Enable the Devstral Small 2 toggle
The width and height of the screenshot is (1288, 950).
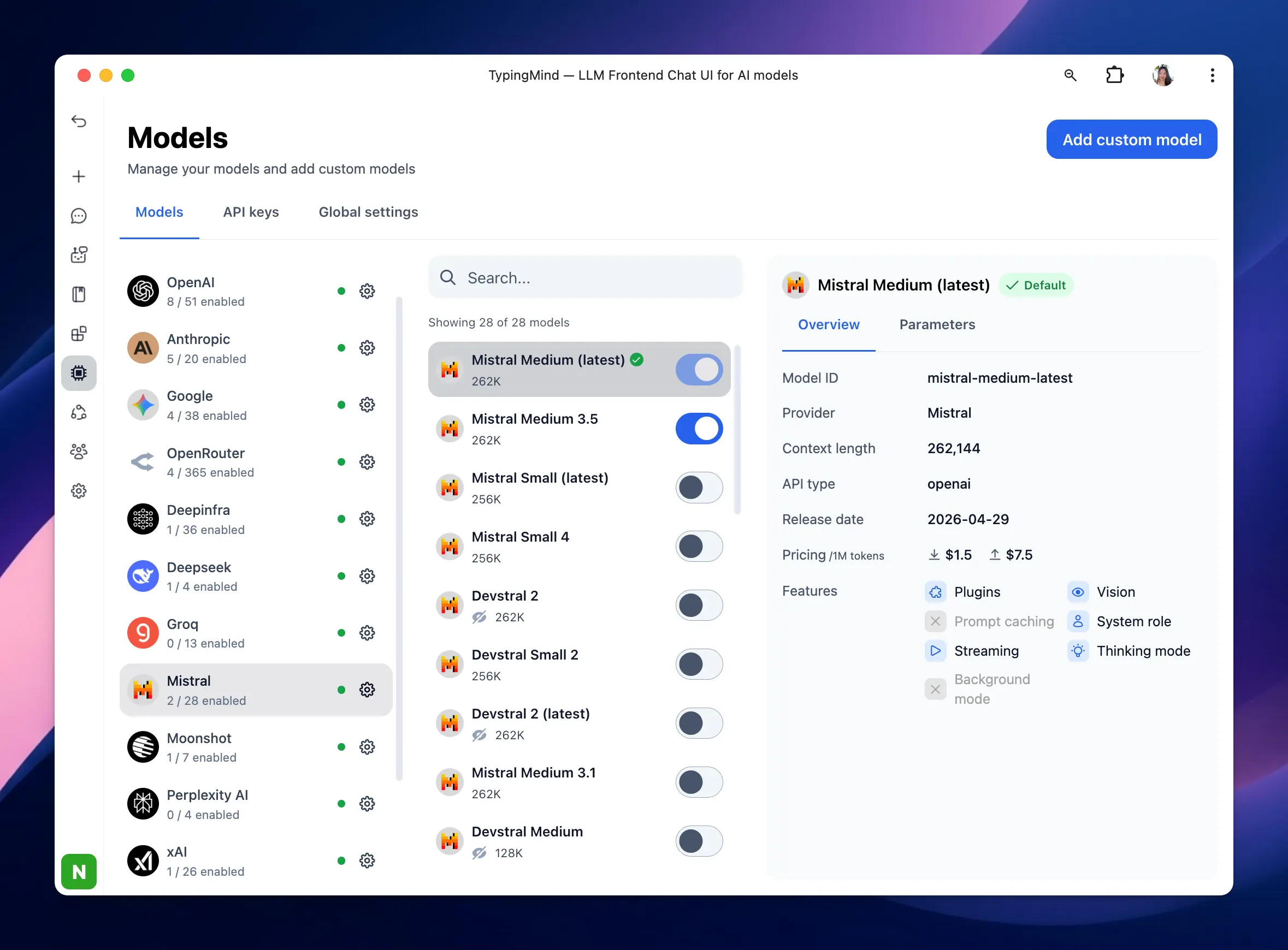(x=699, y=665)
